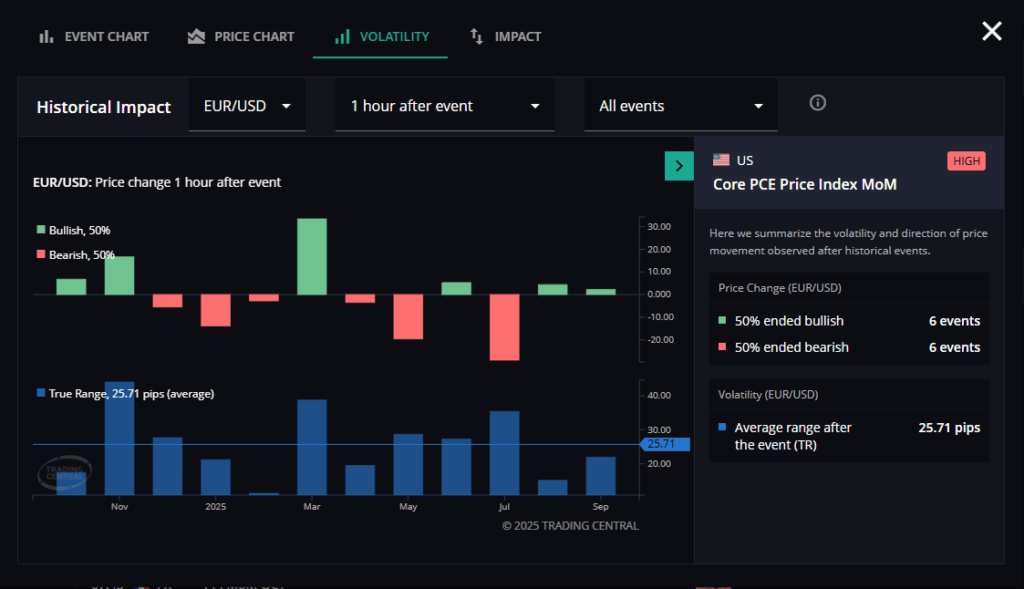Switch to the Event Chart tab

coord(106,37)
